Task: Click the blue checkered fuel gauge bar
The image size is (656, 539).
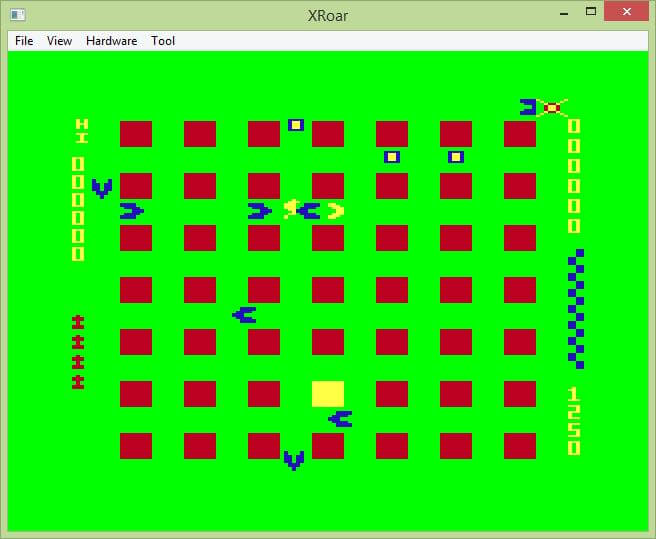Action: (x=576, y=309)
